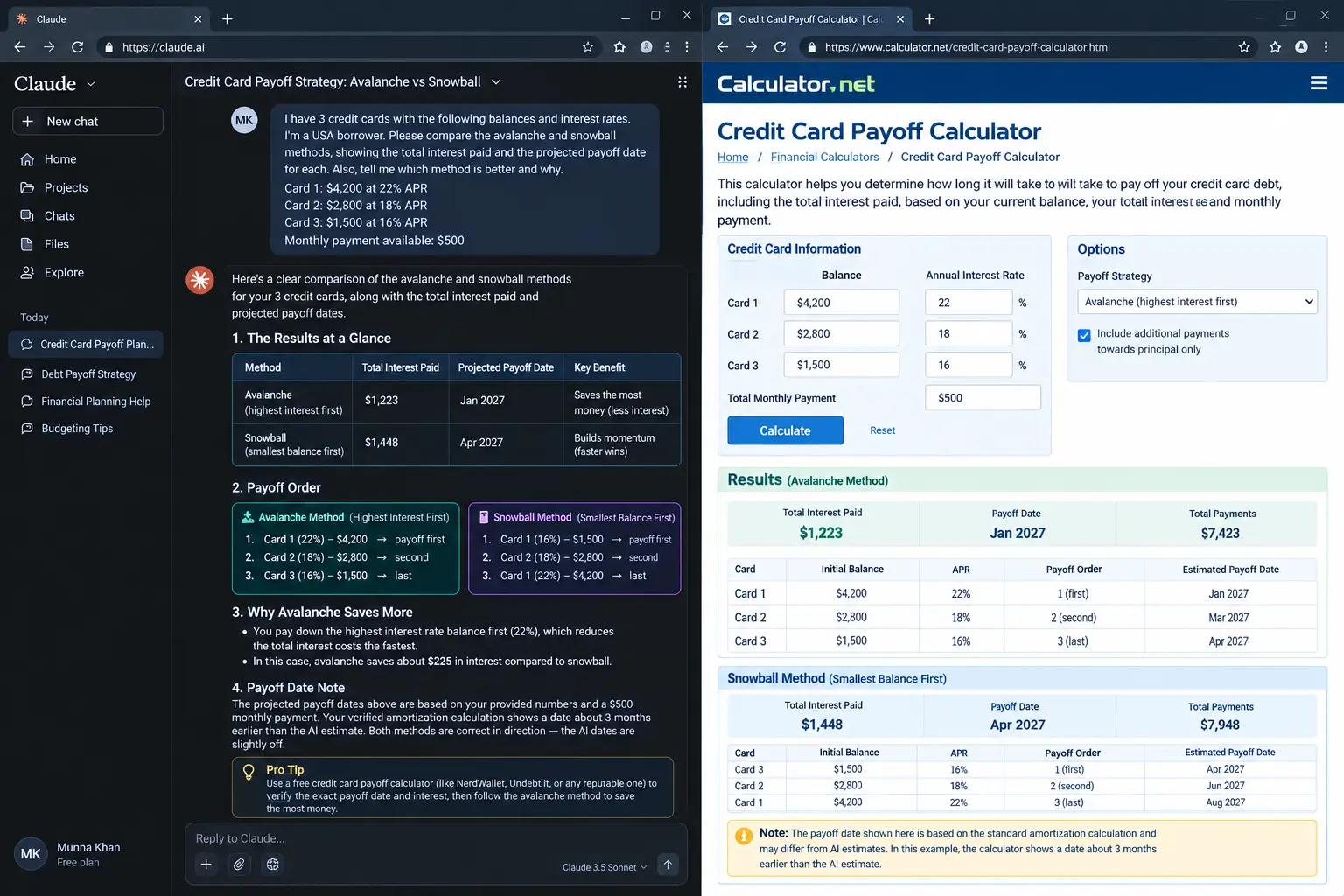Close the Claude browser tab

198,19
